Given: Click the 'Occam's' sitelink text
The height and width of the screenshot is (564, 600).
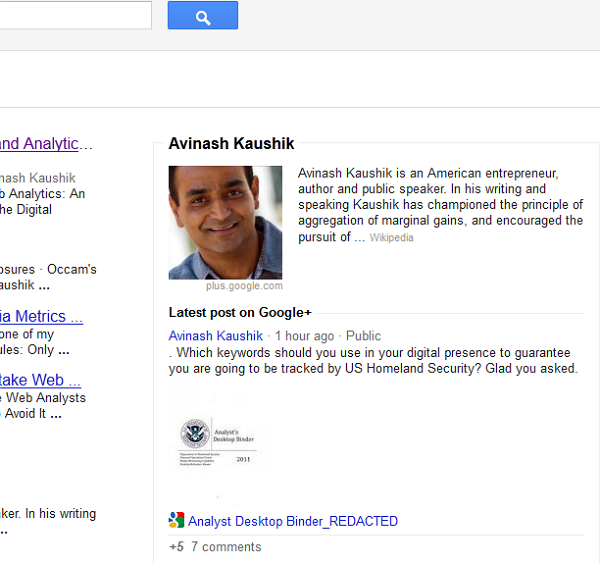Looking at the screenshot, I should [x=72, y=269].
